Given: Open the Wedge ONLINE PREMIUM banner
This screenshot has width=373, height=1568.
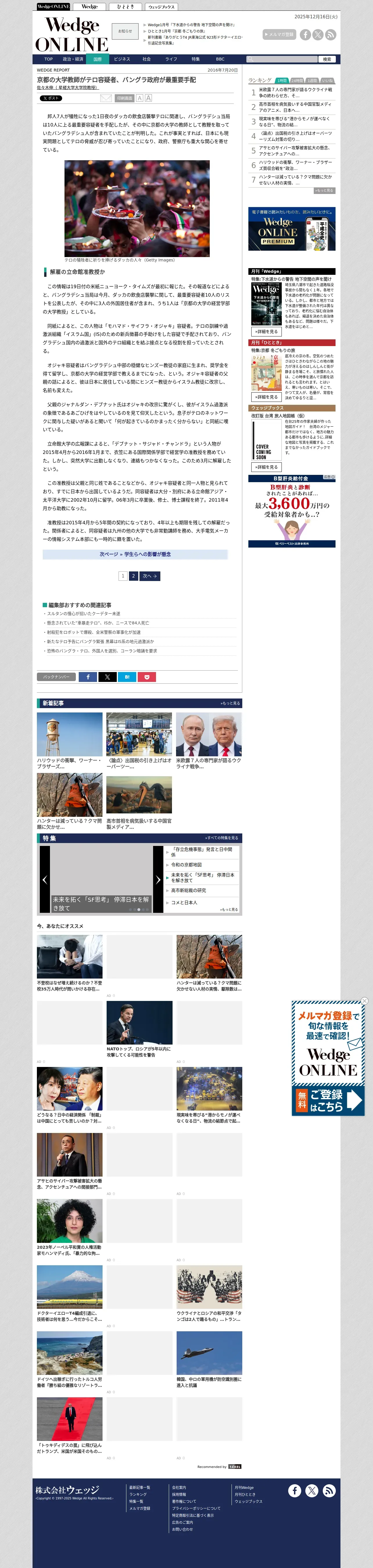Looking at the screenshot, I should pyautogui.click(x=291, y=229).
